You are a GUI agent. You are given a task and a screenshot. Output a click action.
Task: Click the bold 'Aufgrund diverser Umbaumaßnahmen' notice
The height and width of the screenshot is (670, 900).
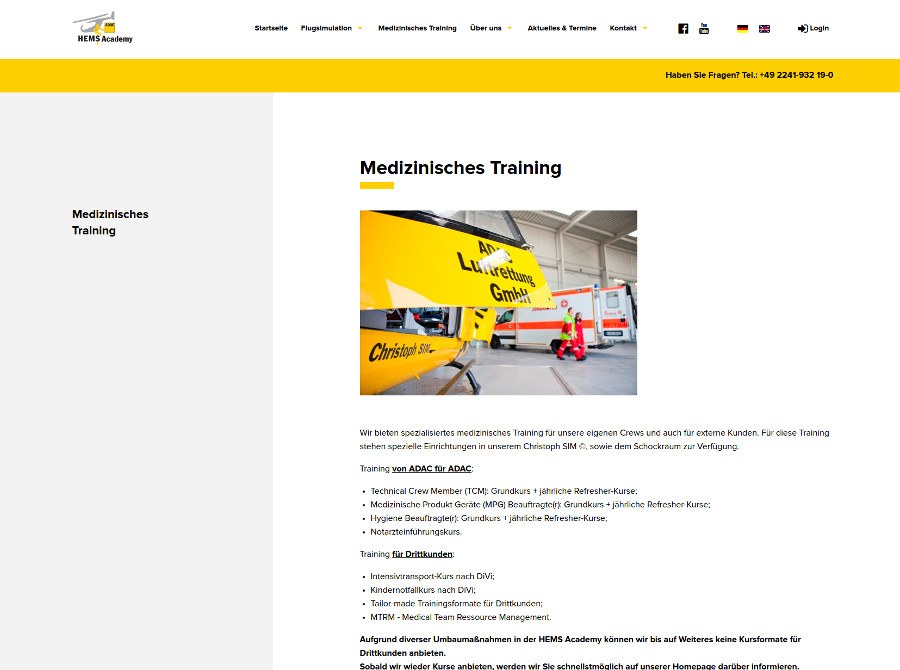tap(580, 646)
